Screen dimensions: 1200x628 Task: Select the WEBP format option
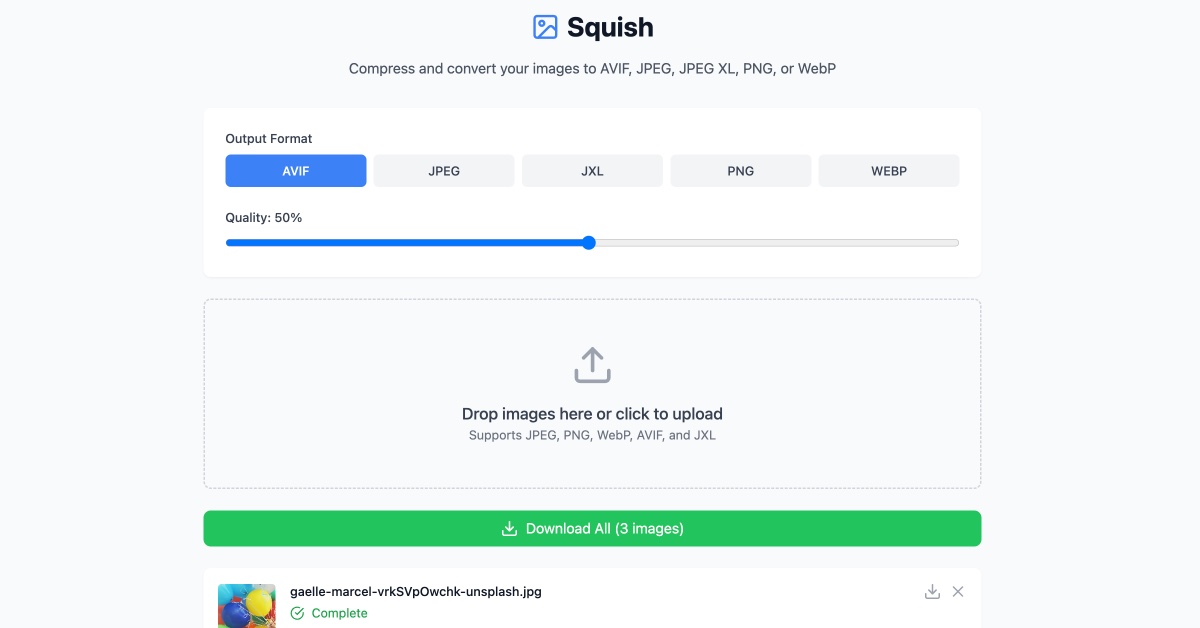click(x=888, y=170)
